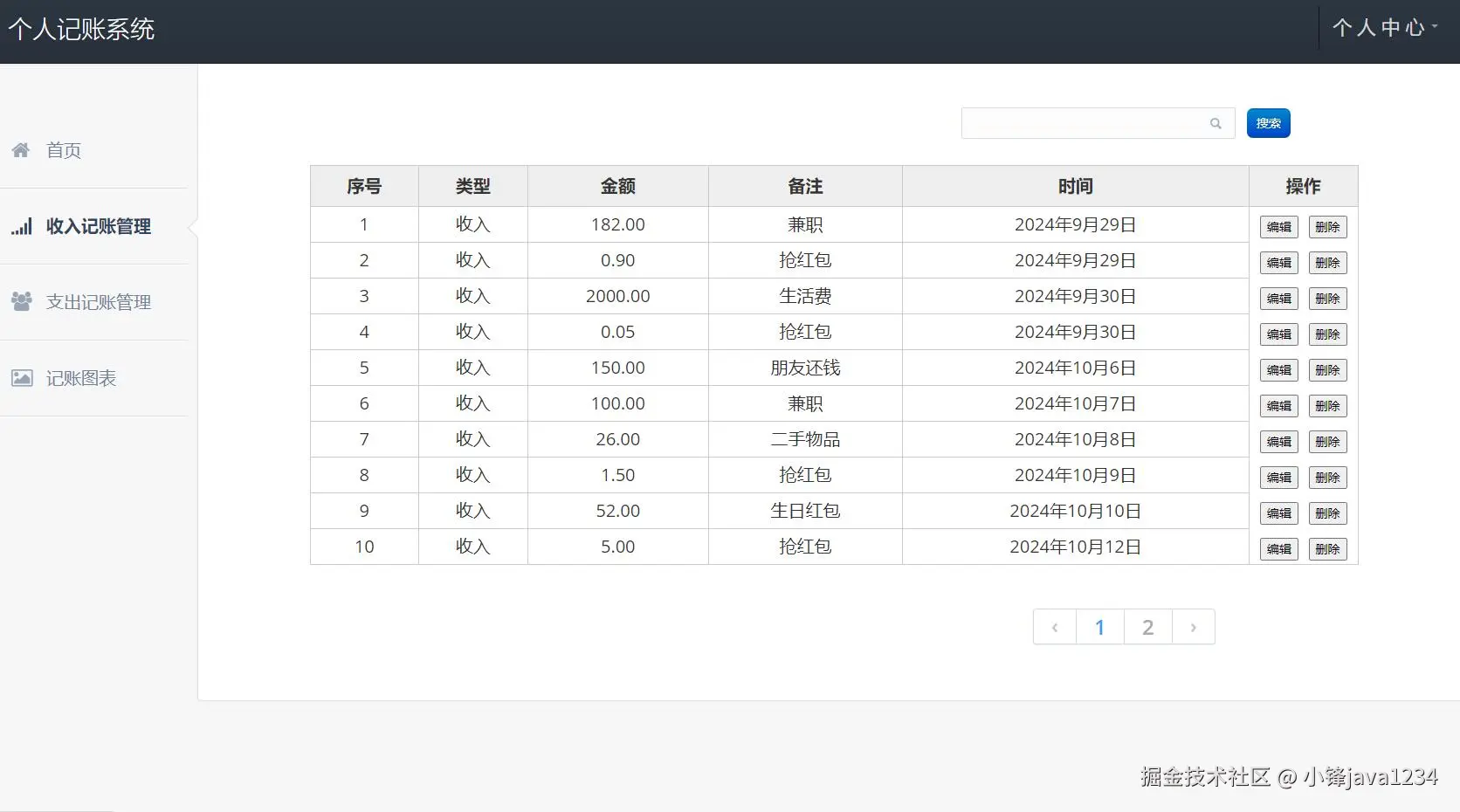The width and height of the screenshot is (1460, 812).
Task: Select the 150.00 amount cell
Action: pos(618,368)
